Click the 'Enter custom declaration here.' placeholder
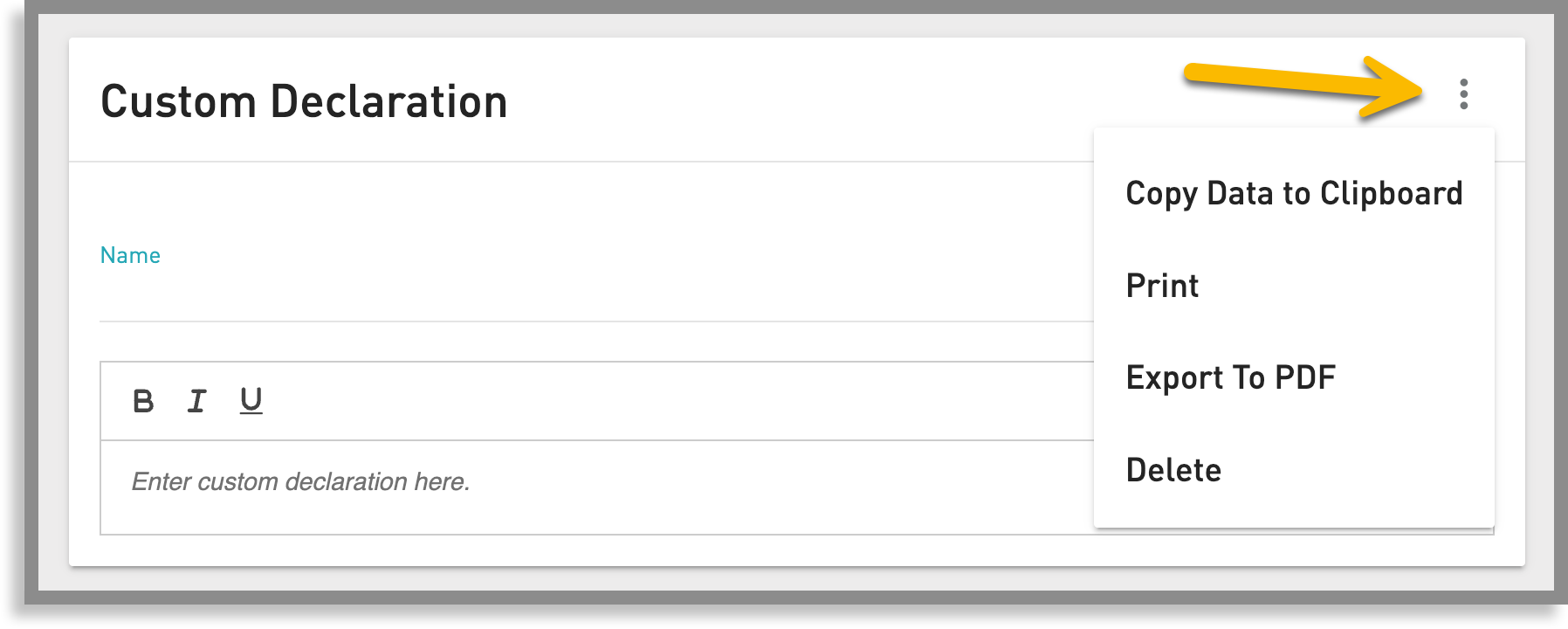 pyautogui.click(x=300, y=481)
